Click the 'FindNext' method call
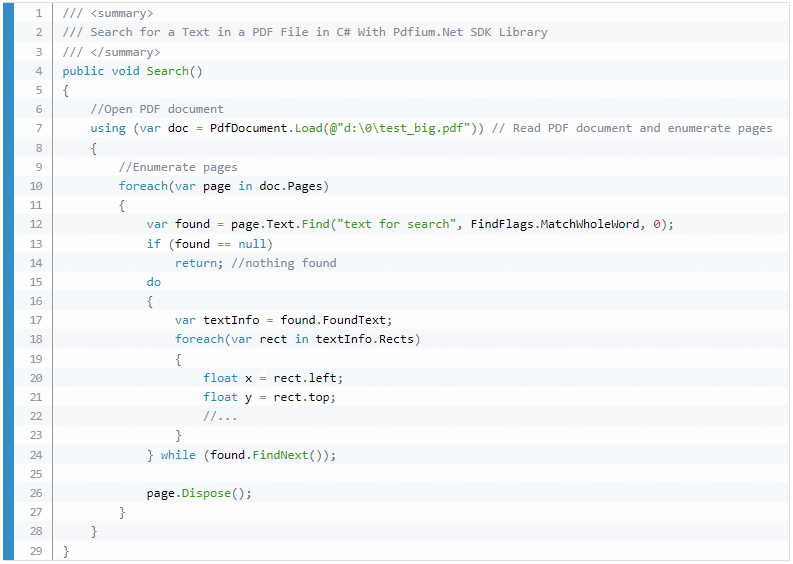This screenshot has width=793, height=564. [280, 455]
